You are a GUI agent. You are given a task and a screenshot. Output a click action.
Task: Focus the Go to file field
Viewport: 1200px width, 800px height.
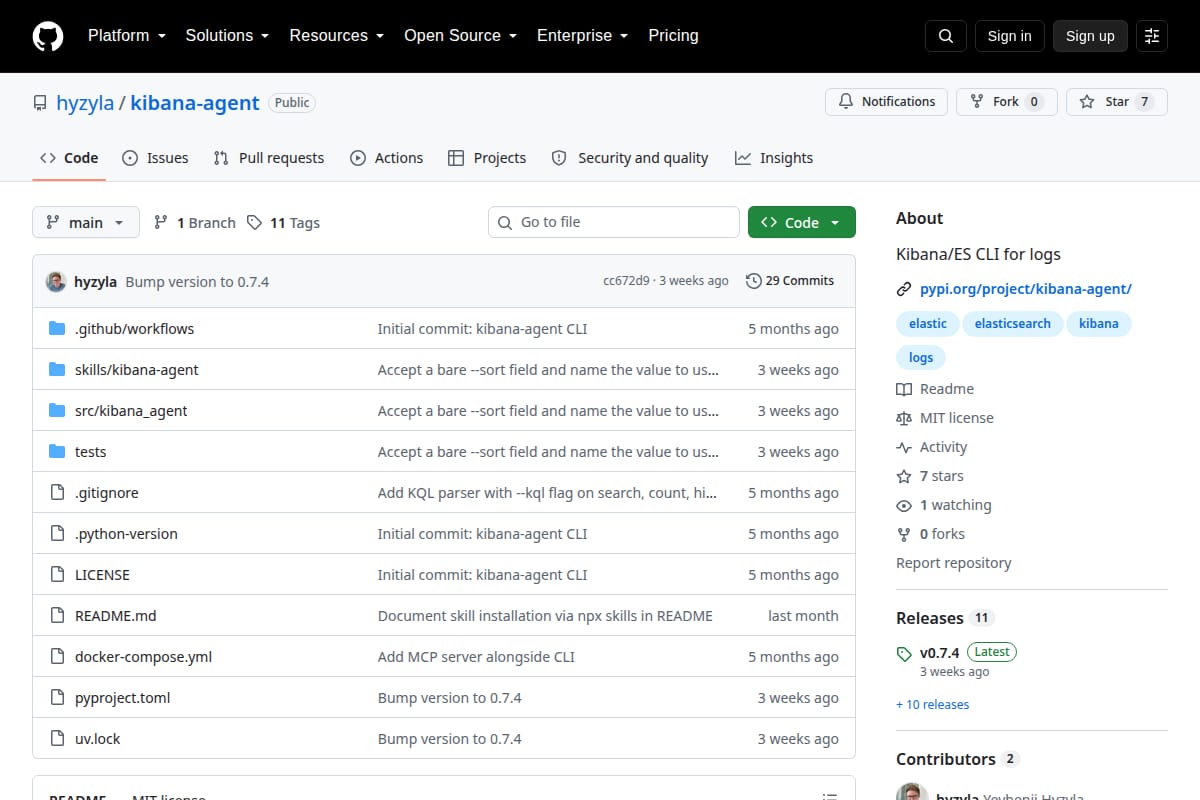click(x=614, y=222)
